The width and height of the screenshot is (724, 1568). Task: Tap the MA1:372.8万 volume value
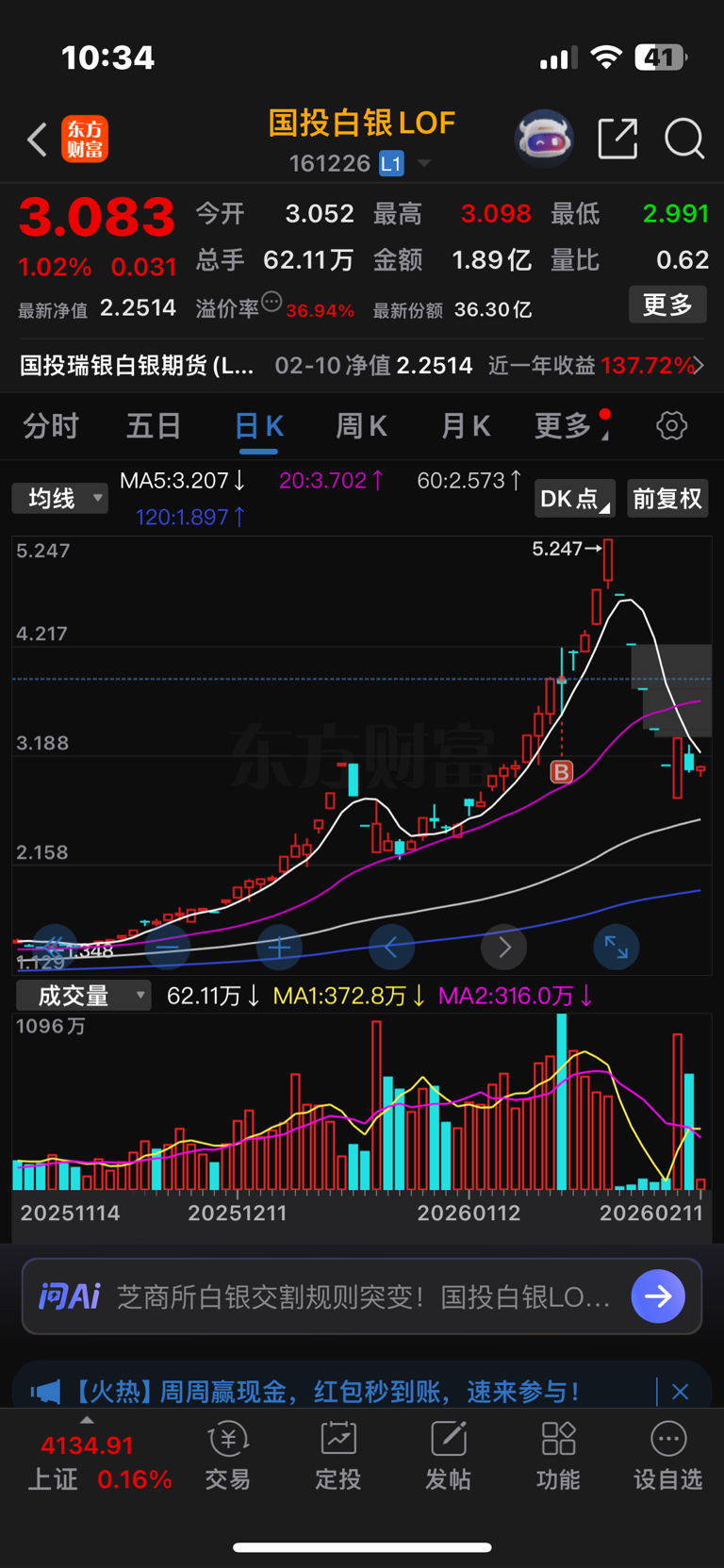[349, 996]
